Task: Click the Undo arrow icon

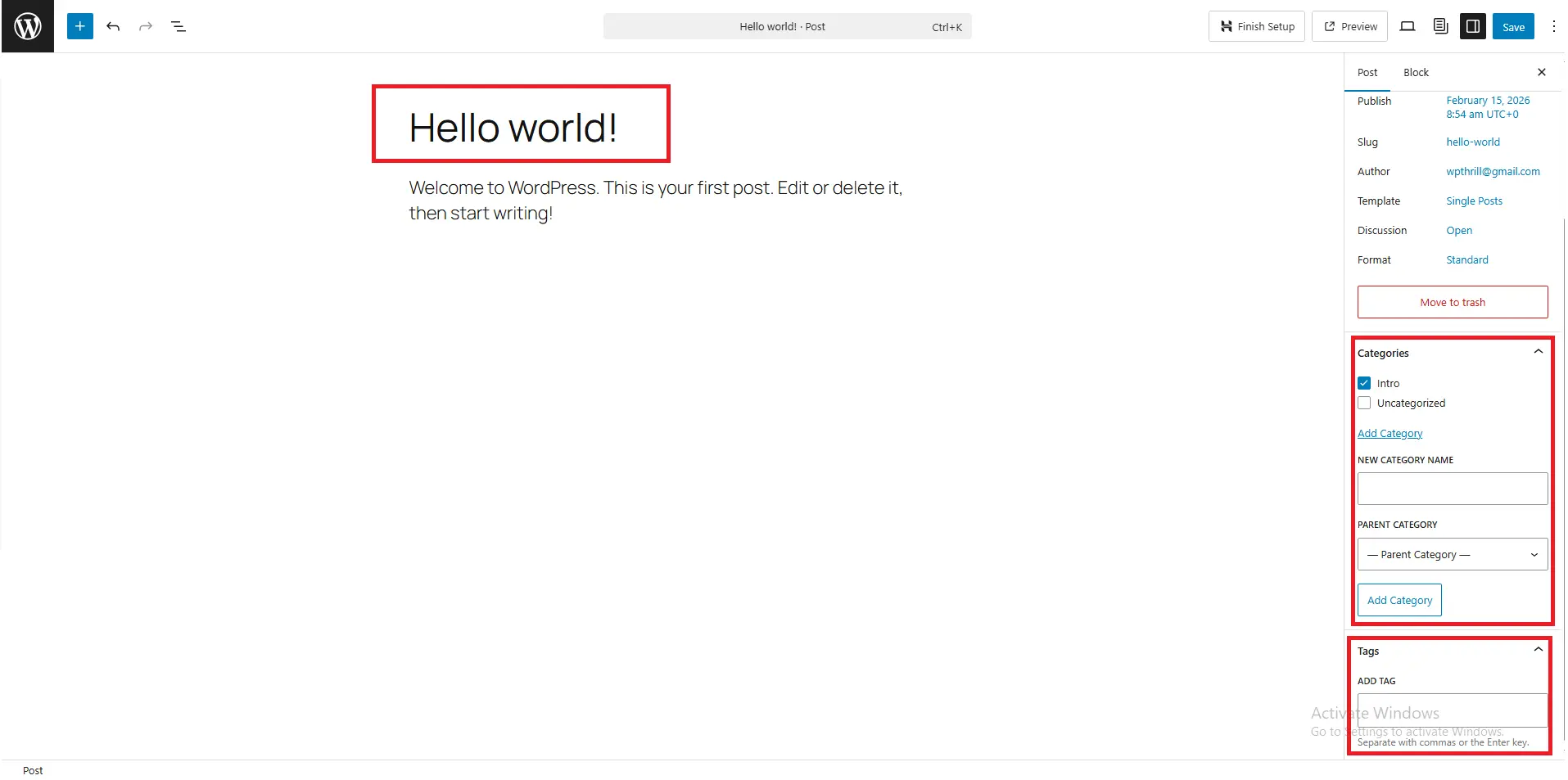Action: point(113,26)
